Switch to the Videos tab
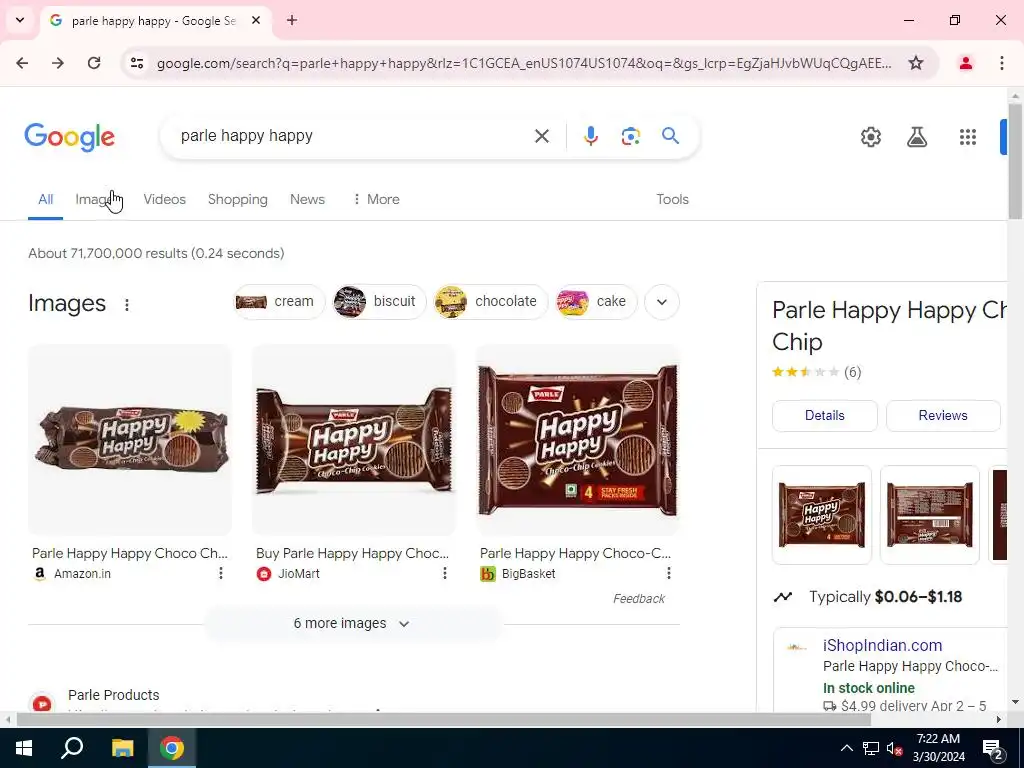Screen dimensions: 1024x768 coord(165,199)
